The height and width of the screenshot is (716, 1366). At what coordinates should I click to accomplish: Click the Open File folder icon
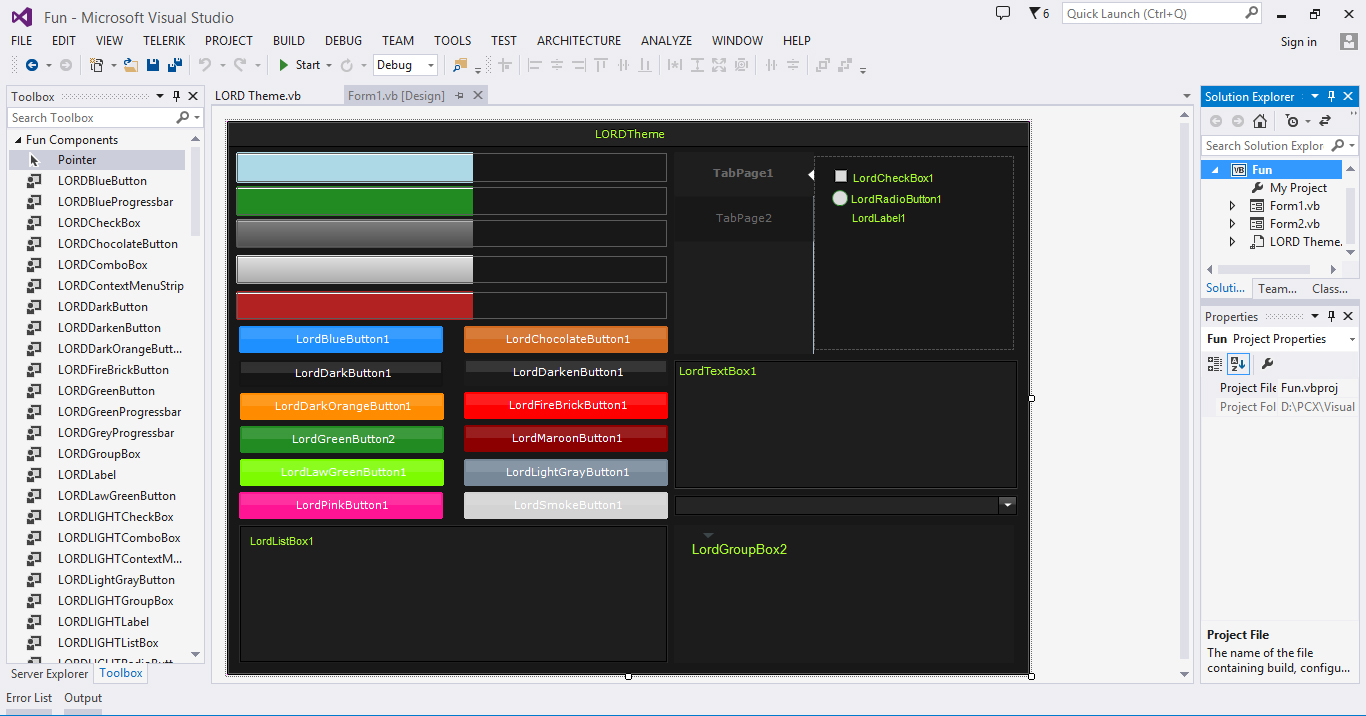tap(131, 65)
